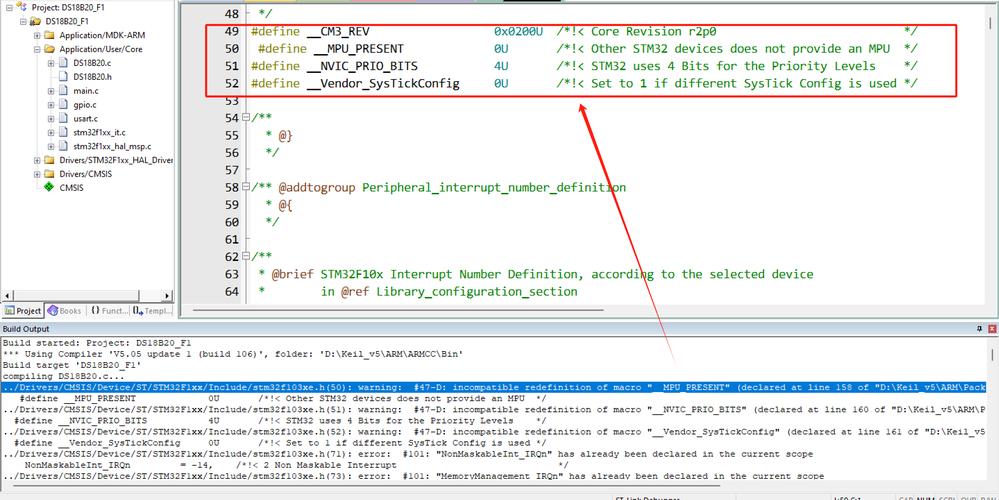Select gpio.c in the project tree
The height and width of the screenshot is (500, 999).
coord(85,104)
